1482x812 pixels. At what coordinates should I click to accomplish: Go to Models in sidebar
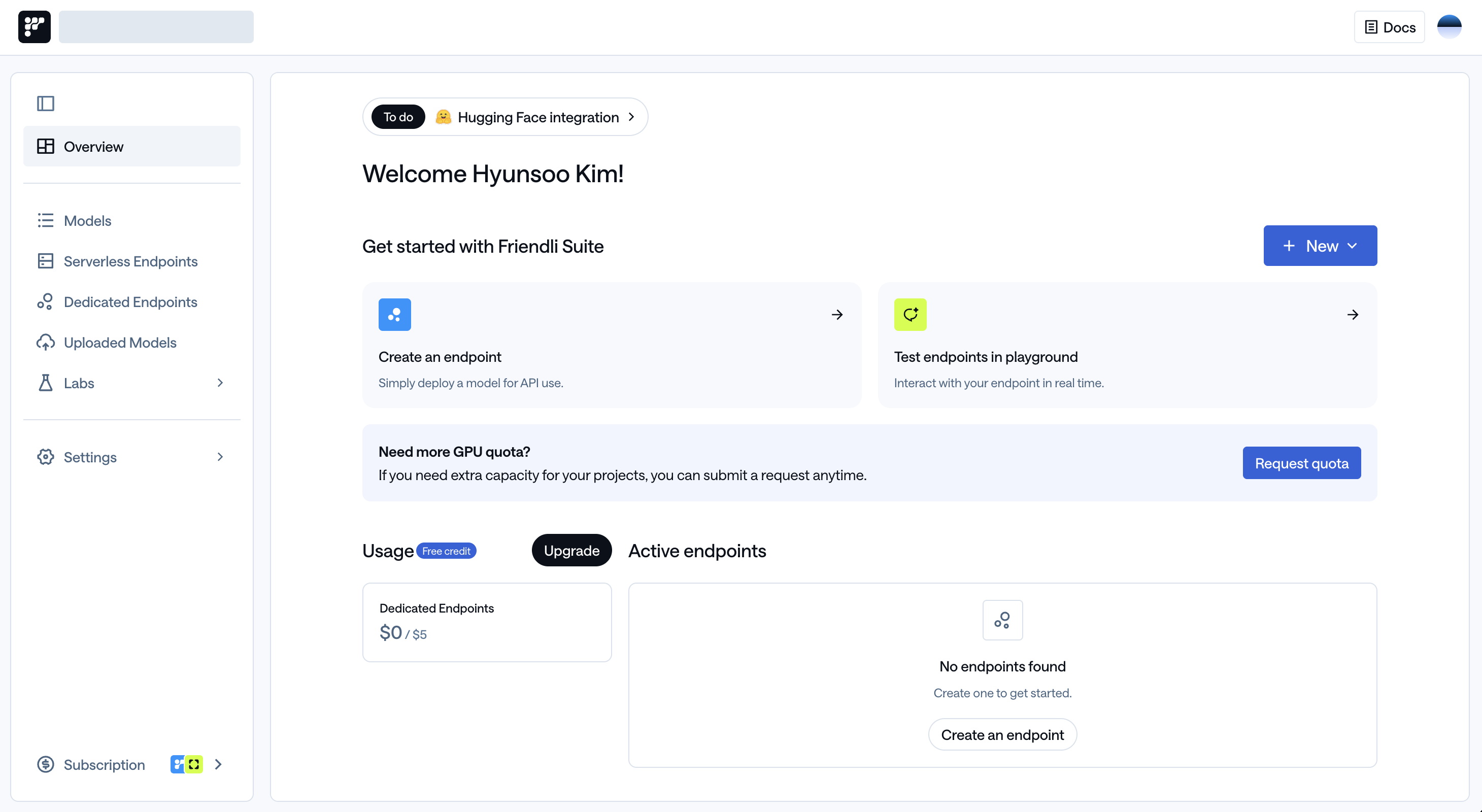pos(87,221)
